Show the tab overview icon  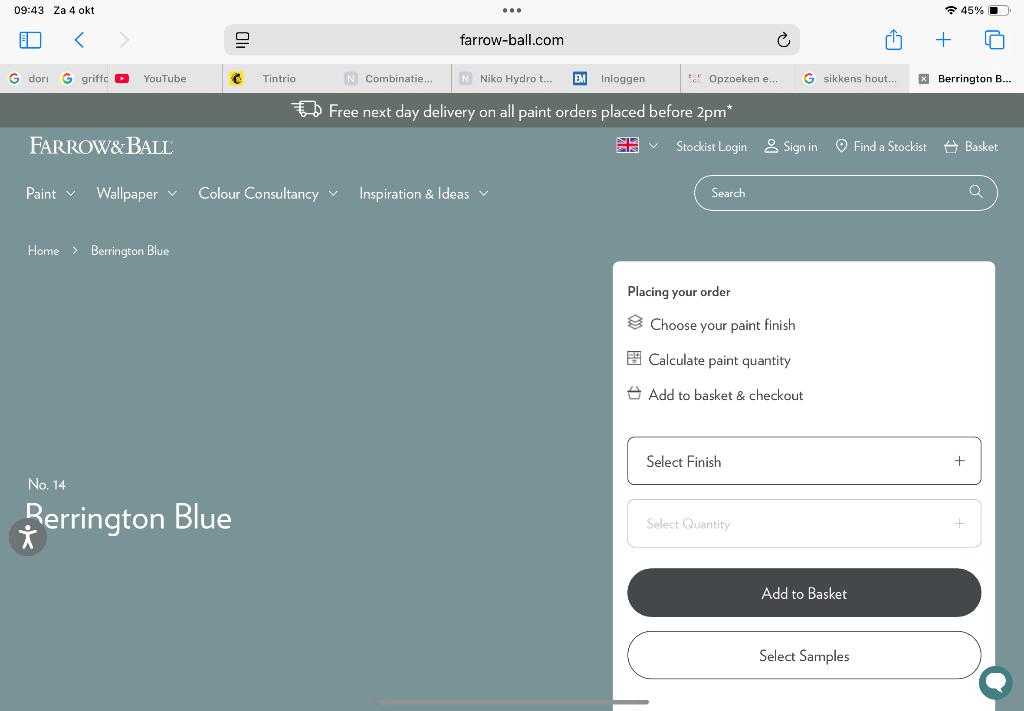click(x=994, y=40)
